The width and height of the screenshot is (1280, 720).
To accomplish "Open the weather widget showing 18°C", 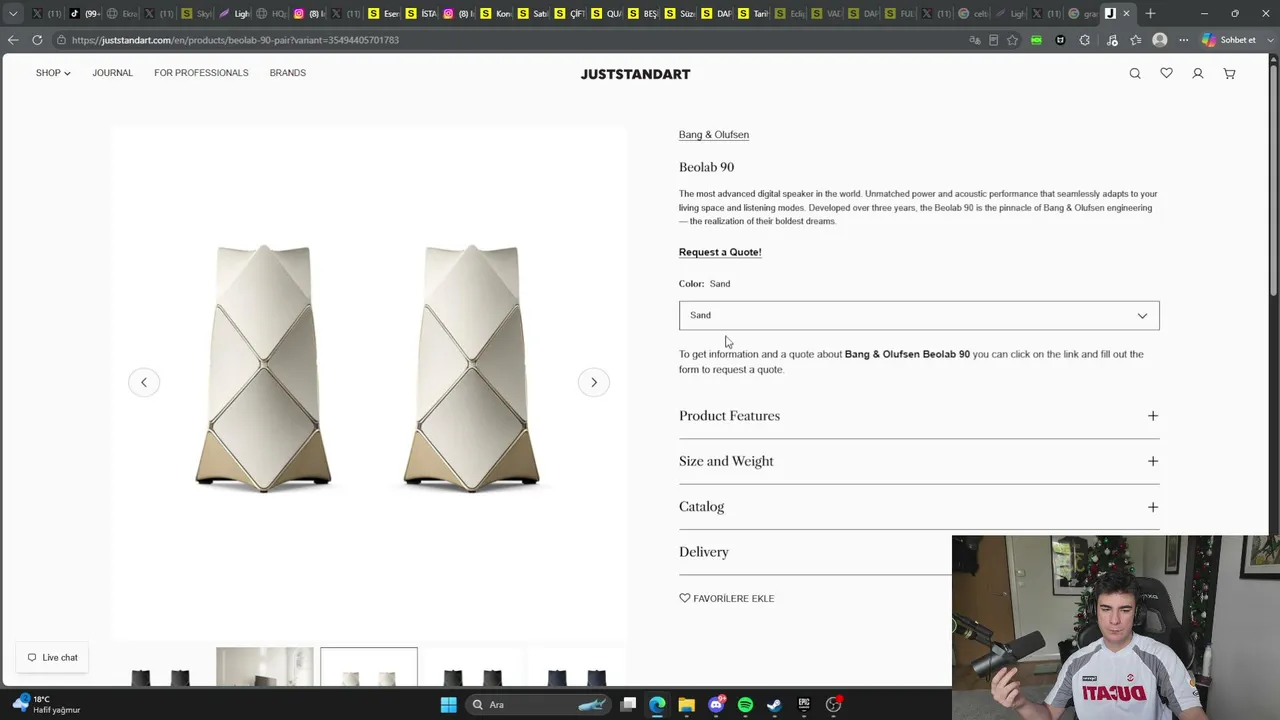I will [x=46, y=704].
